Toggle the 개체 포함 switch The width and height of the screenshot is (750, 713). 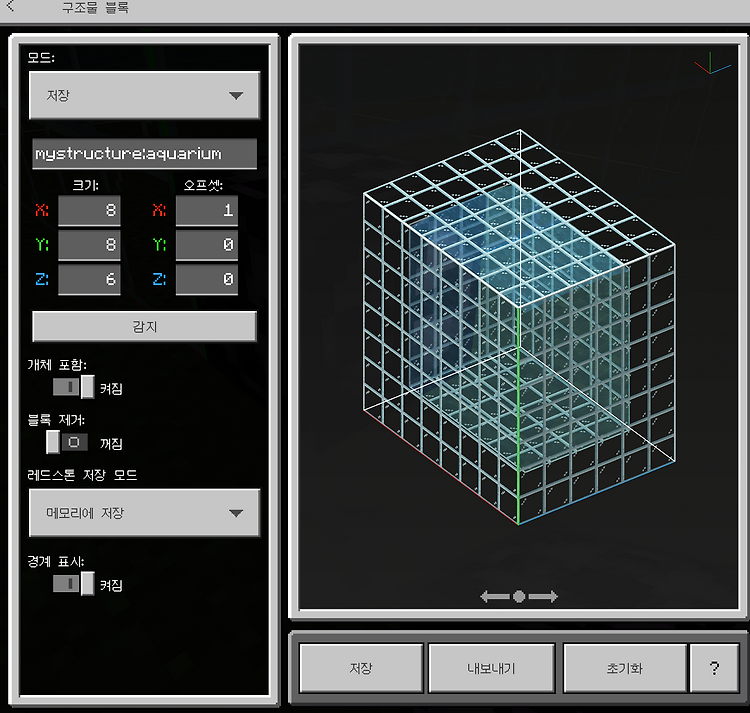coord(74,387)
